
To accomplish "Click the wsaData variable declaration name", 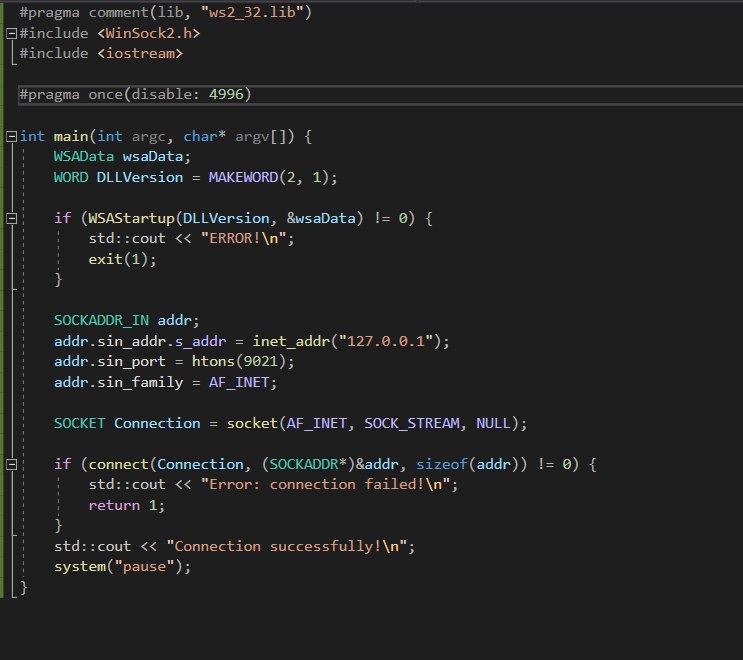I will pyautogui.click(x=153, y=157).
